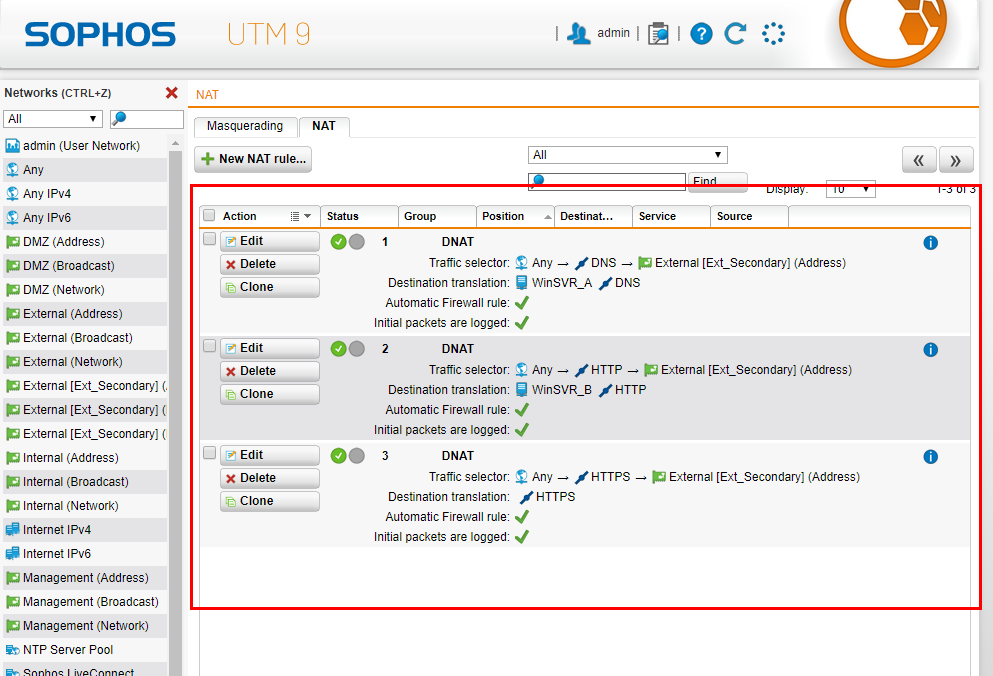Image resolution: width=993 pixels, height=676 pixels.
Task: Clone DNAT rule 2
Action: [270, 394]
